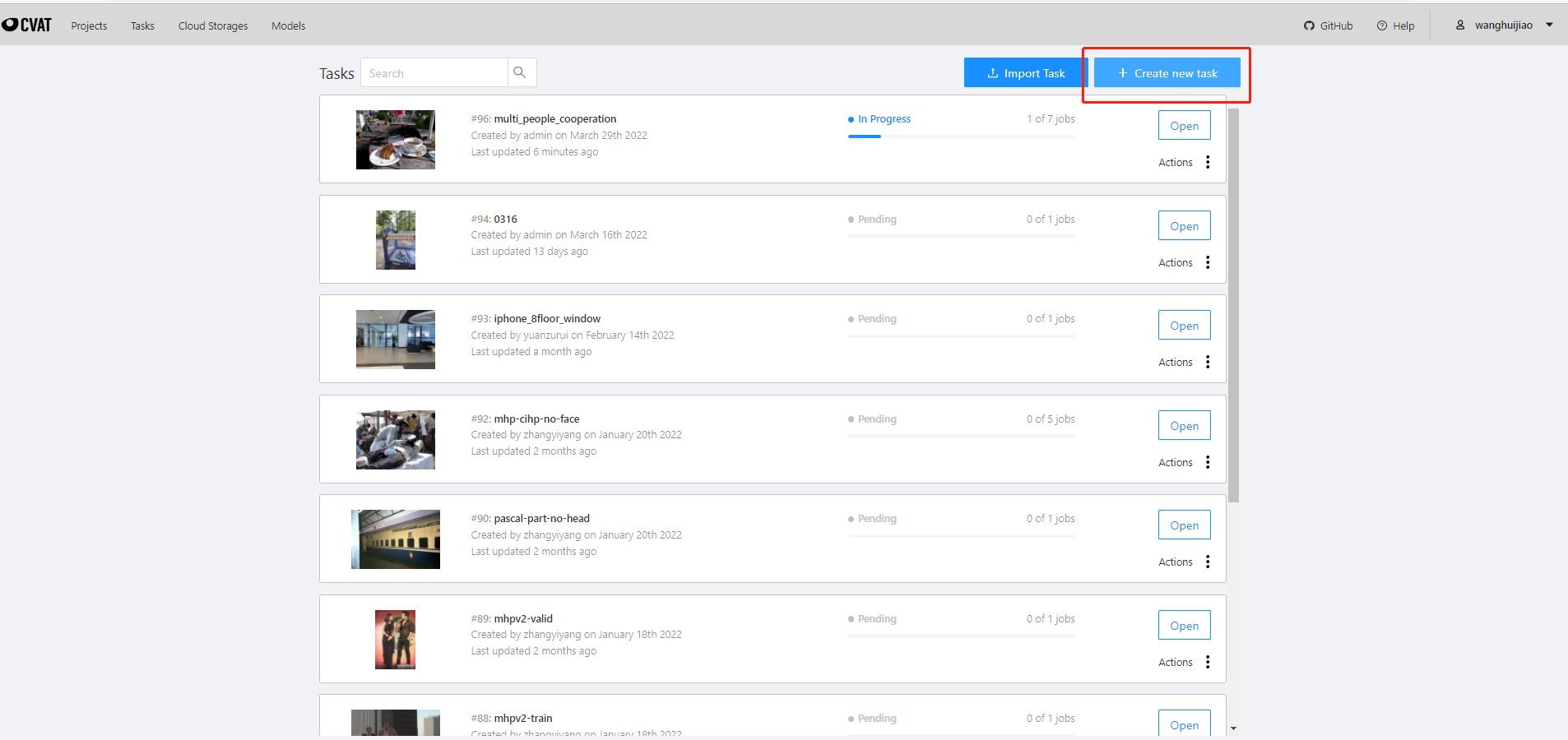Open Actions dots for iphone_8floor_window
Screen dimensions: 1568x740
[1208, 362]
